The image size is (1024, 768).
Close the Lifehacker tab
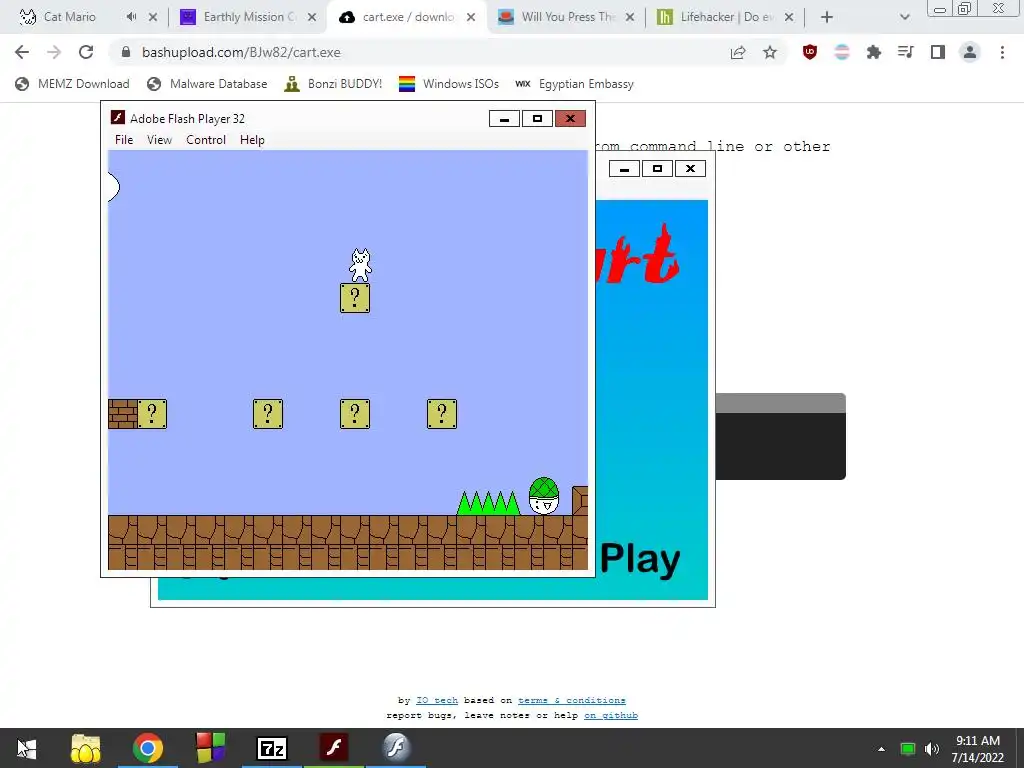[789, 17]
